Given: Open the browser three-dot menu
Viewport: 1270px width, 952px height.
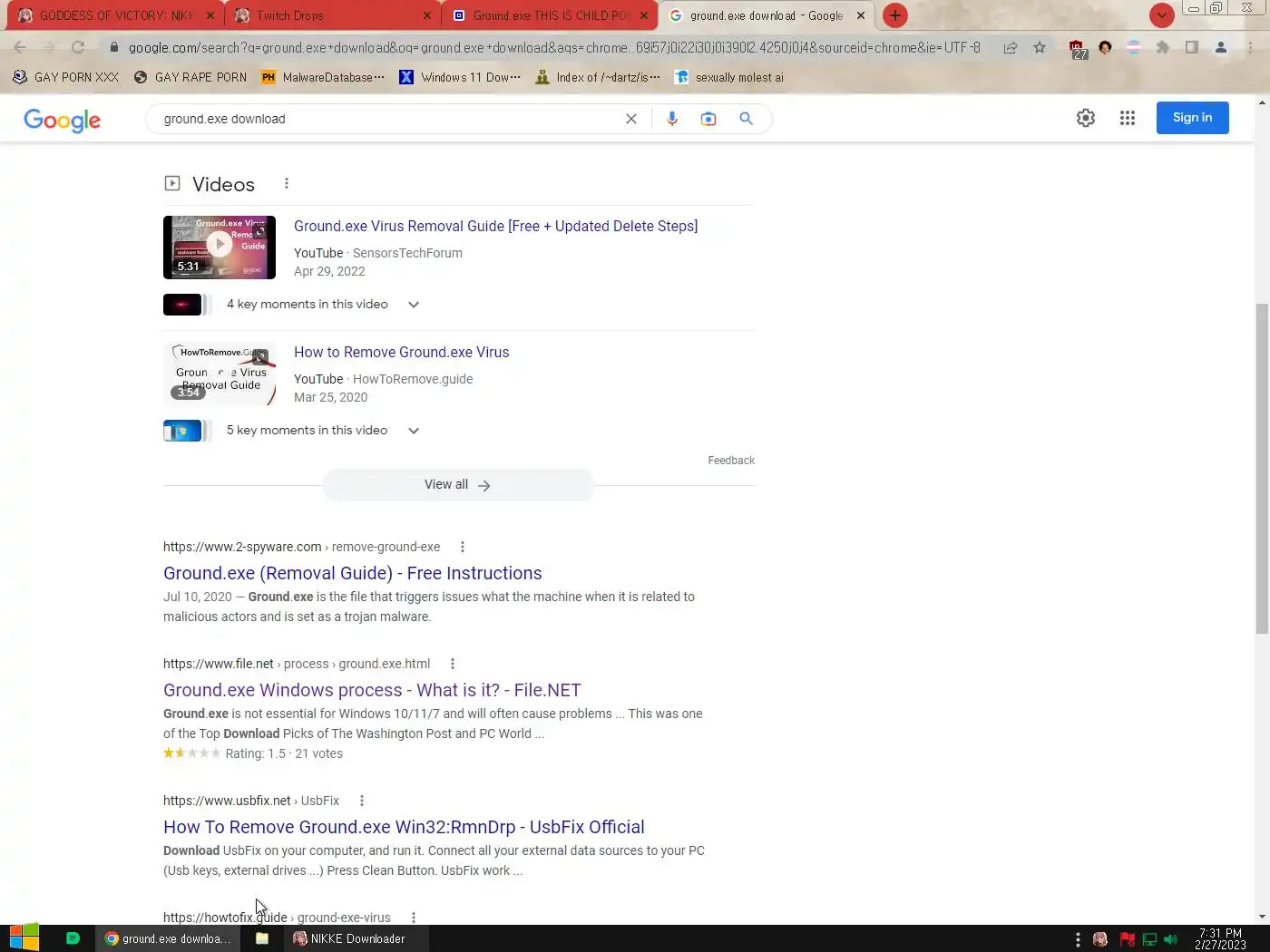Looking at the screenshot, I should (1250, 47).
